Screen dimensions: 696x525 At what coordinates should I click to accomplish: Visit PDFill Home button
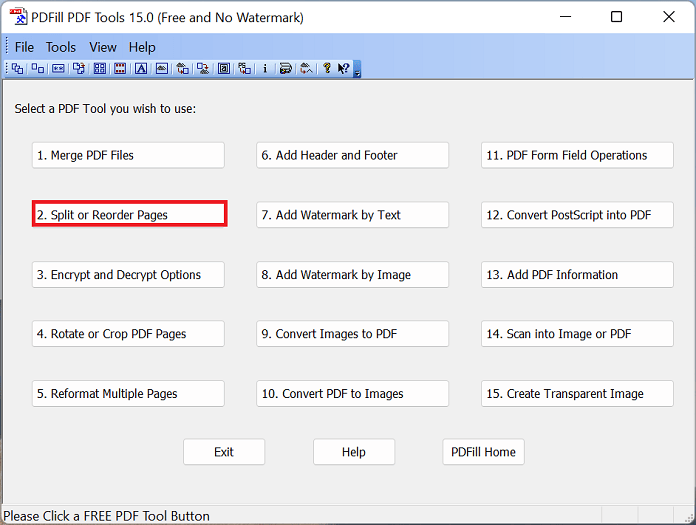[483, 452]
